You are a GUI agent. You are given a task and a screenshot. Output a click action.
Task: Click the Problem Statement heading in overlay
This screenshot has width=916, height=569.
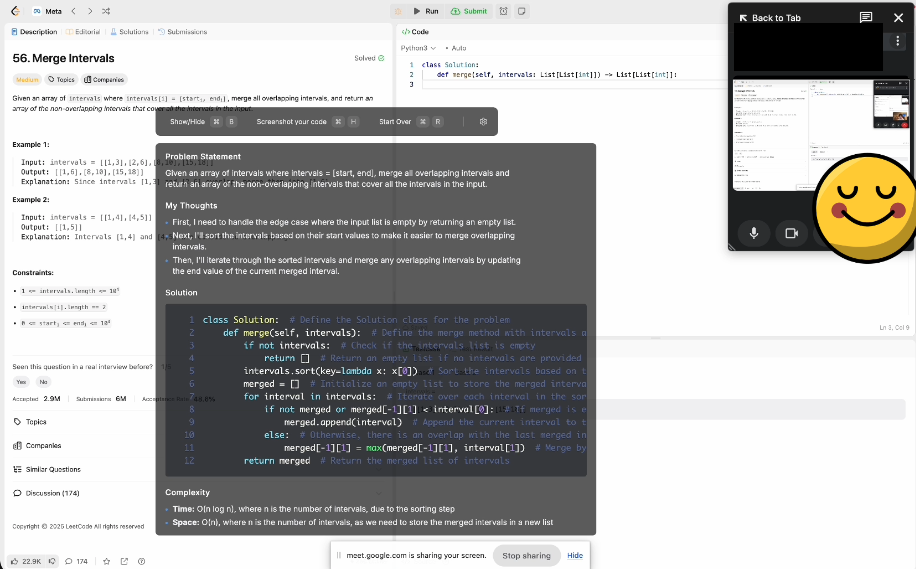(203, 157)
